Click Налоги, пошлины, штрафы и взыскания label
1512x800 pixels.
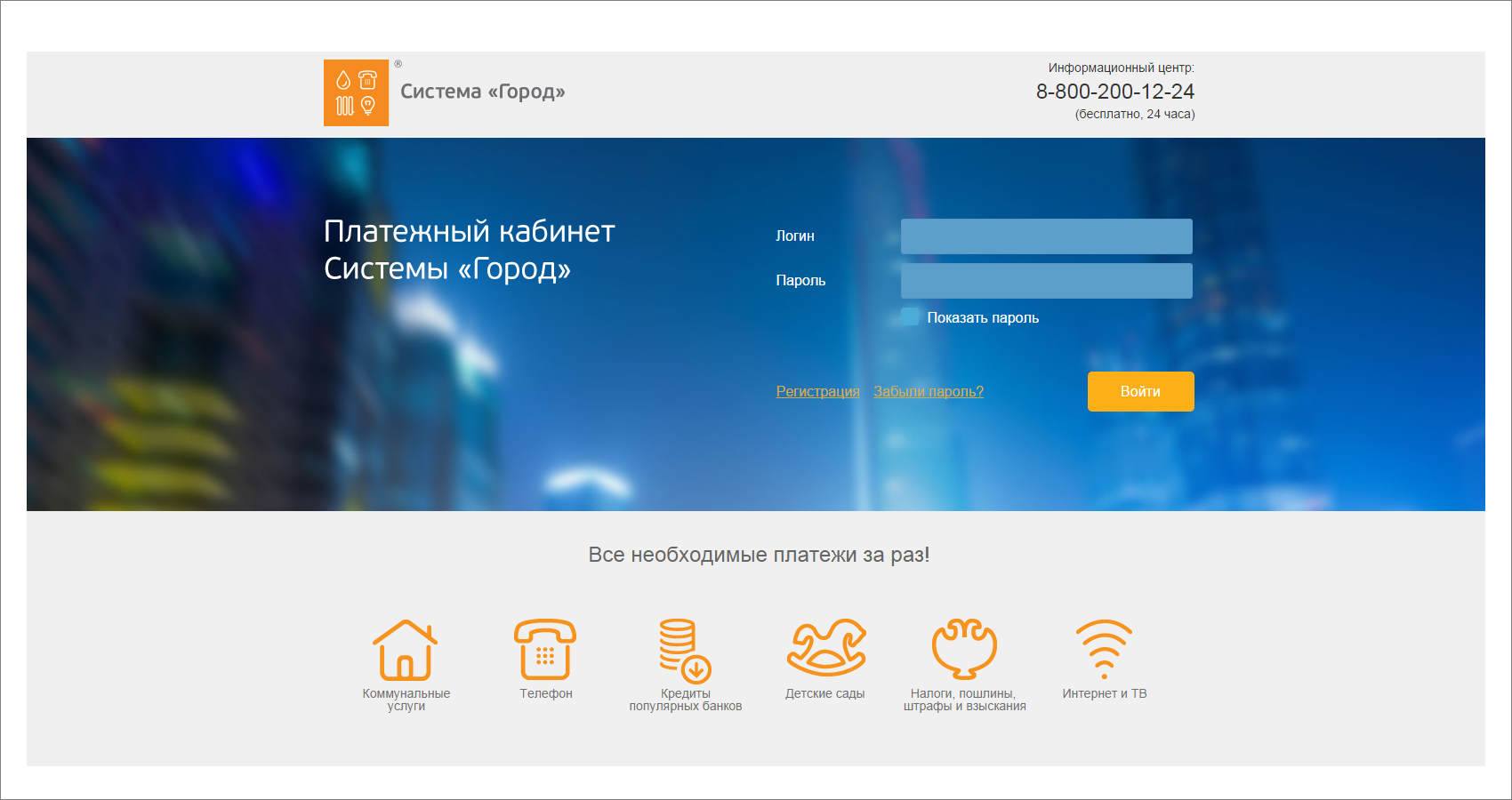(x=965, y=700)
